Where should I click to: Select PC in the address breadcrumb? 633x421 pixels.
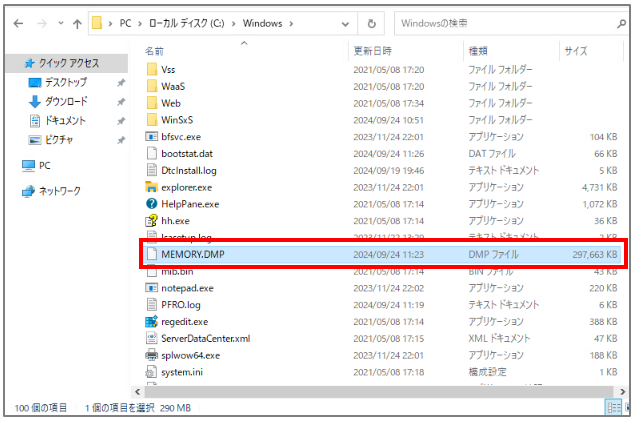pos(126,23)
